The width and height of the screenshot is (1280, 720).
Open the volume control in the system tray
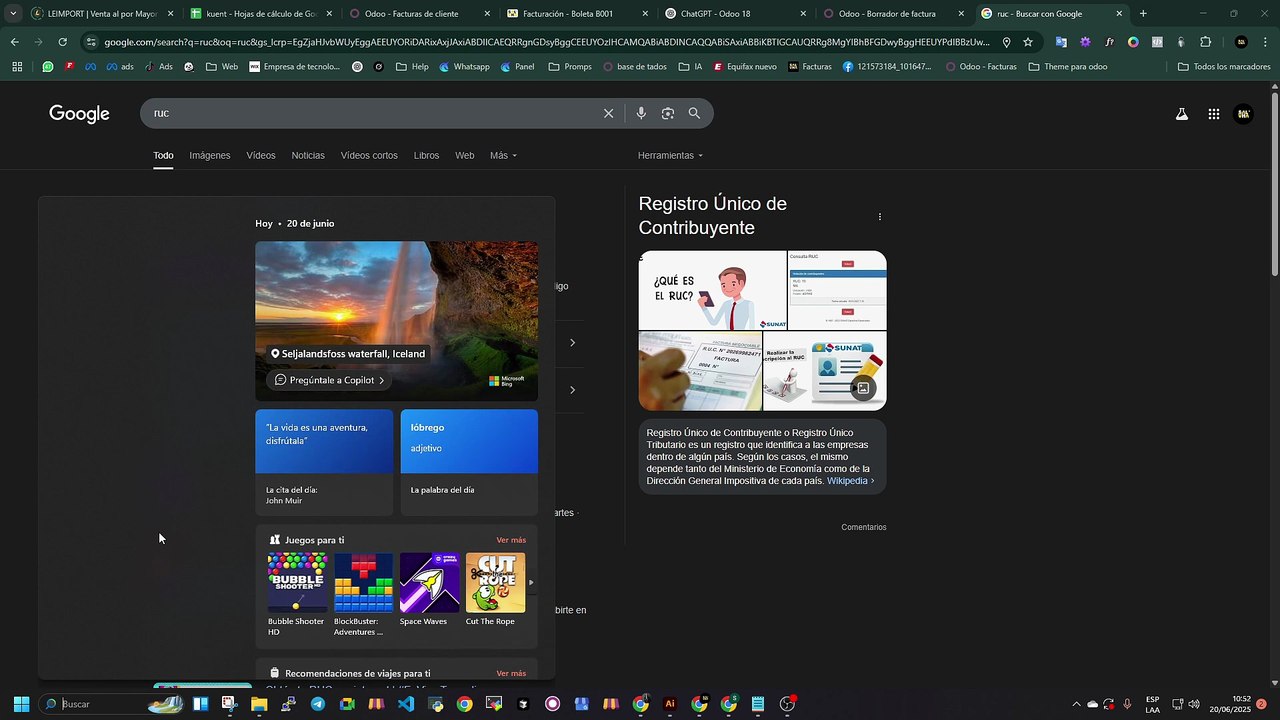click(x=1194, y=704)
